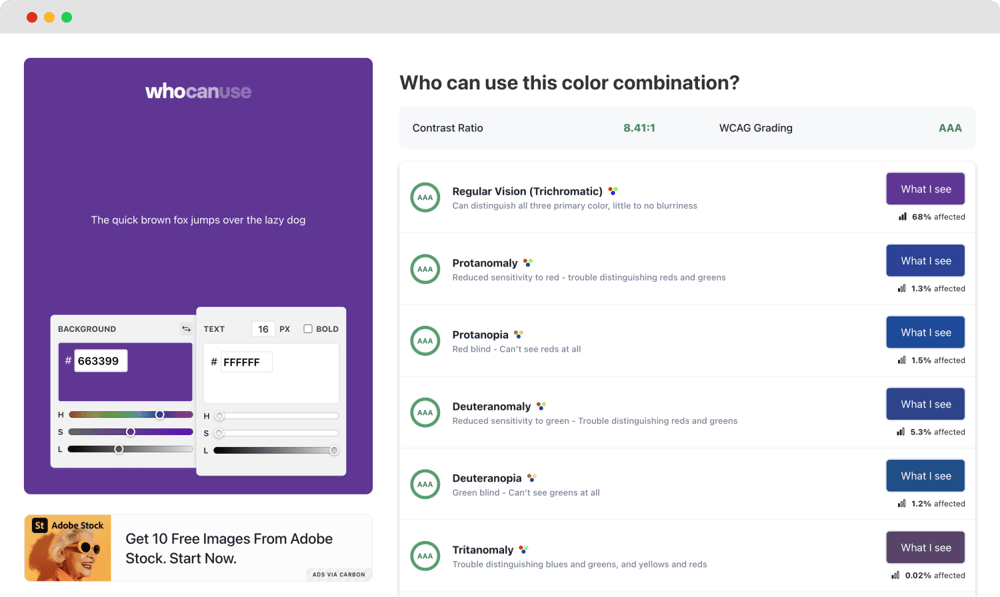The width and height of the screenshot is (1000, 597).
Task: Click the swap background and text colors icon
Action: 186,329
